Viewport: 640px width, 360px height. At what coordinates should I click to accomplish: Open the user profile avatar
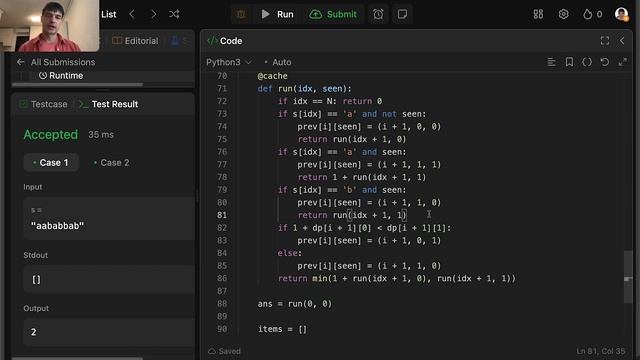pos(622,14)
